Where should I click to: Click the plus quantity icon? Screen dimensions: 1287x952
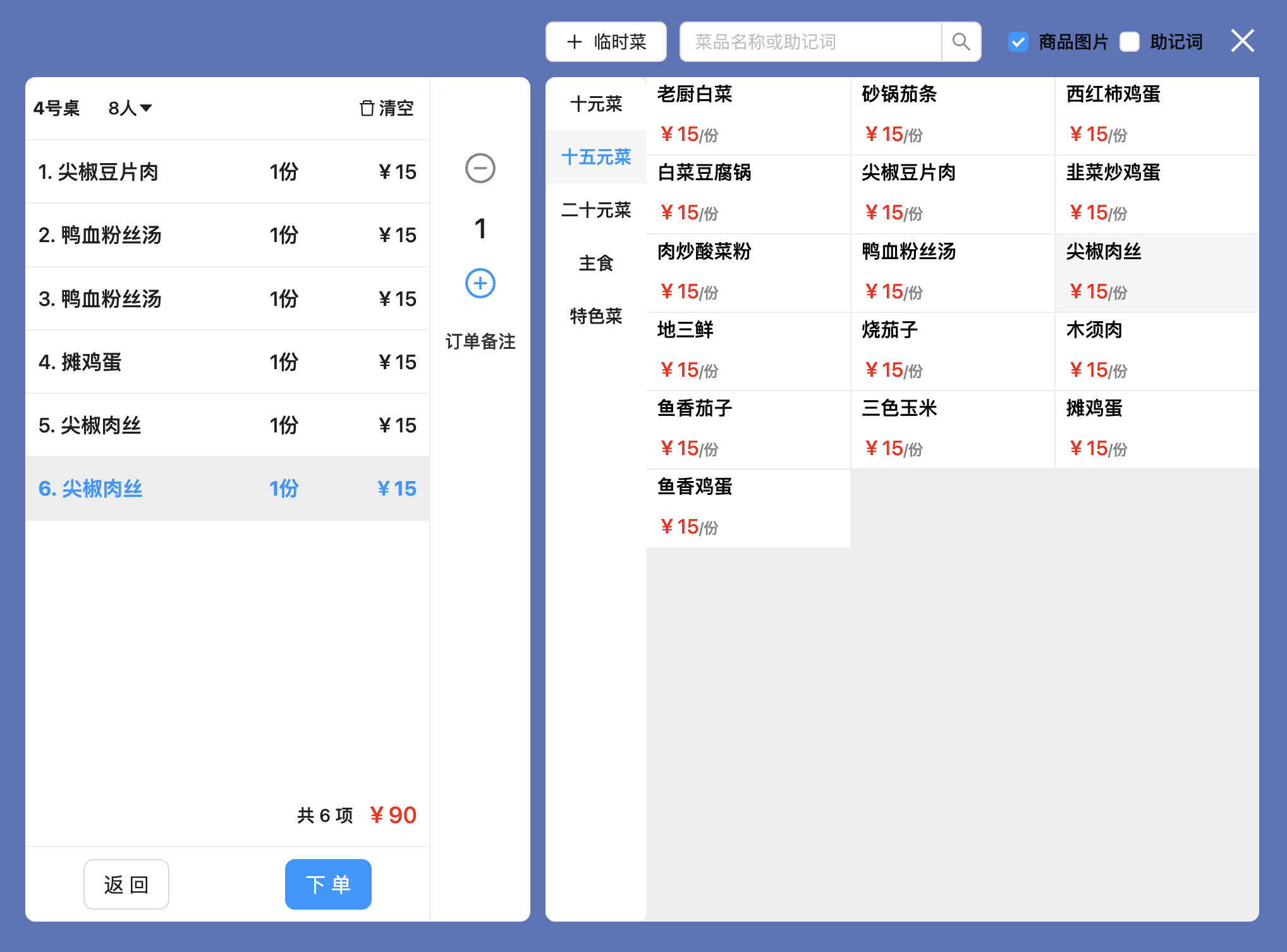coord(480,283)
